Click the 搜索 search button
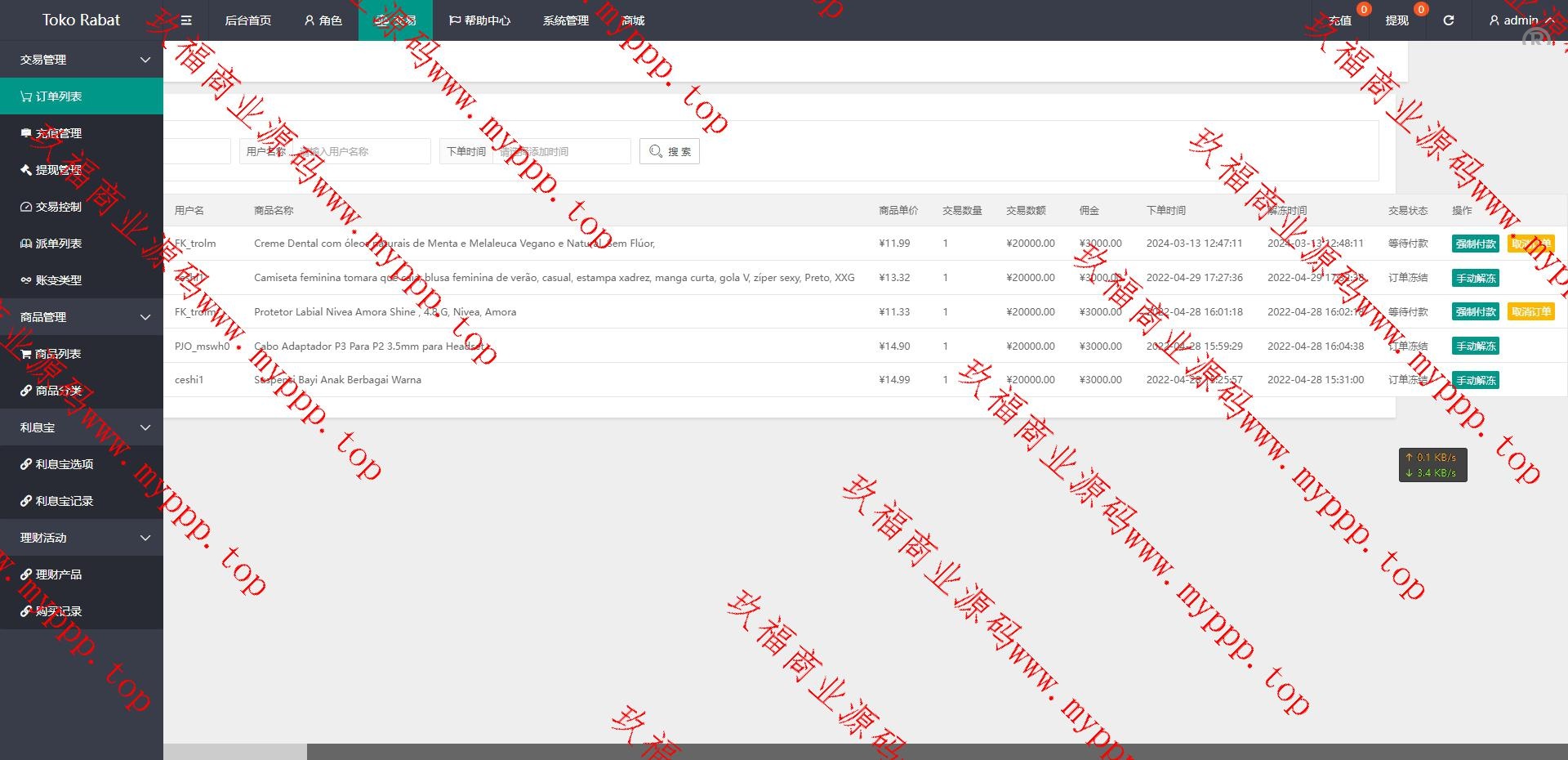1568x760 pixels. [670, 151]
